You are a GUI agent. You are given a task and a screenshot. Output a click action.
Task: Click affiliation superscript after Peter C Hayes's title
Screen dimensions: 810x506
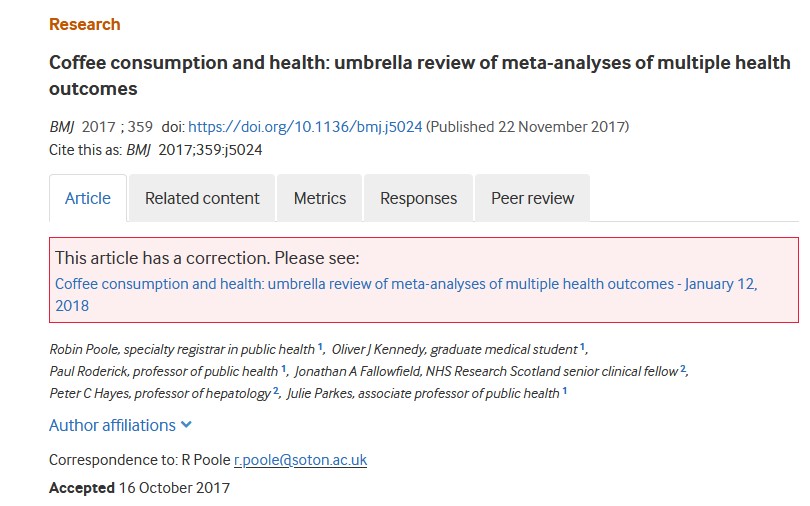click(x=276, y=390)
